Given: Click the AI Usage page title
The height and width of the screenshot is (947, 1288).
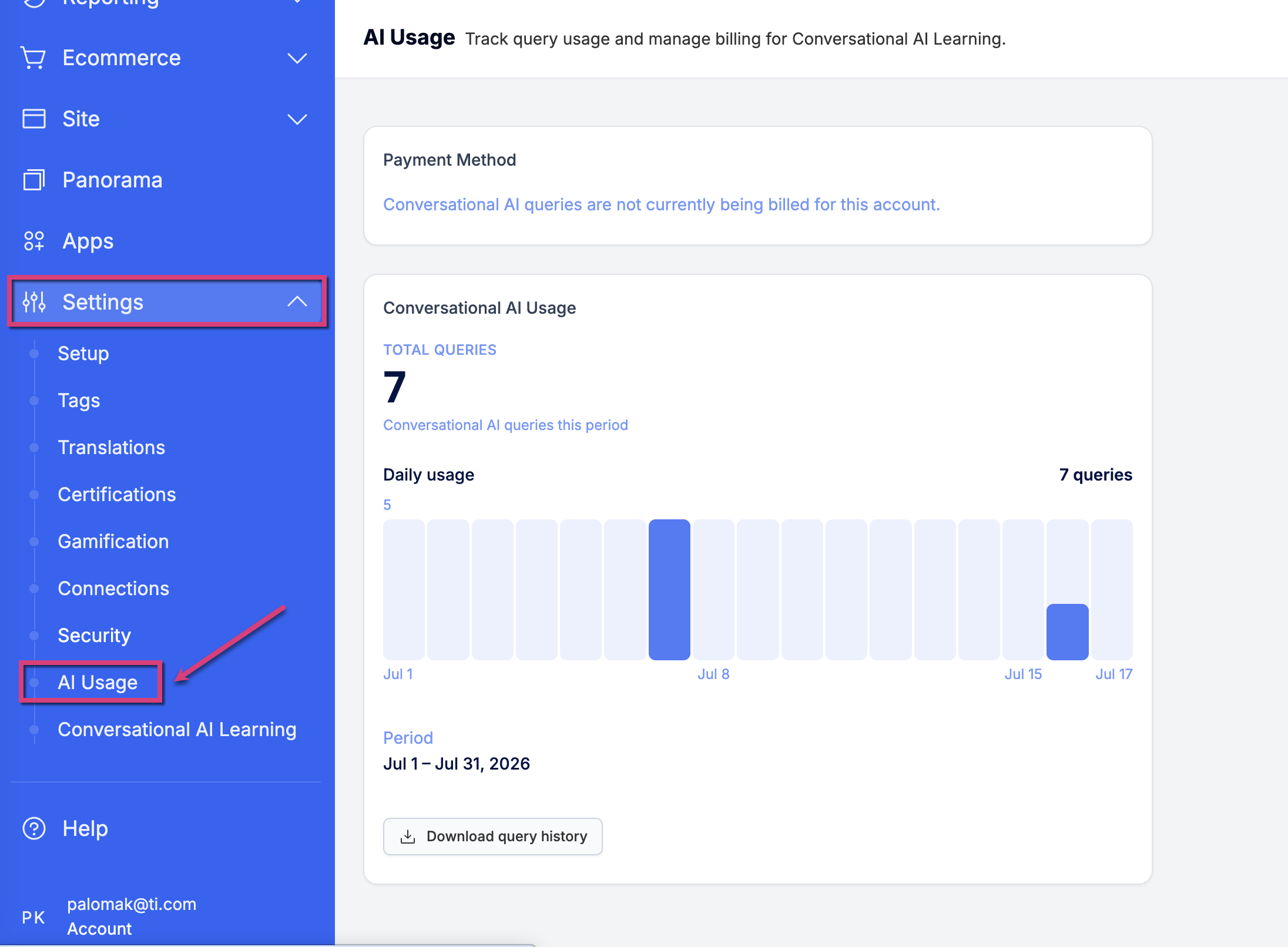Looking at the screenshot, I should pos(409,38).
